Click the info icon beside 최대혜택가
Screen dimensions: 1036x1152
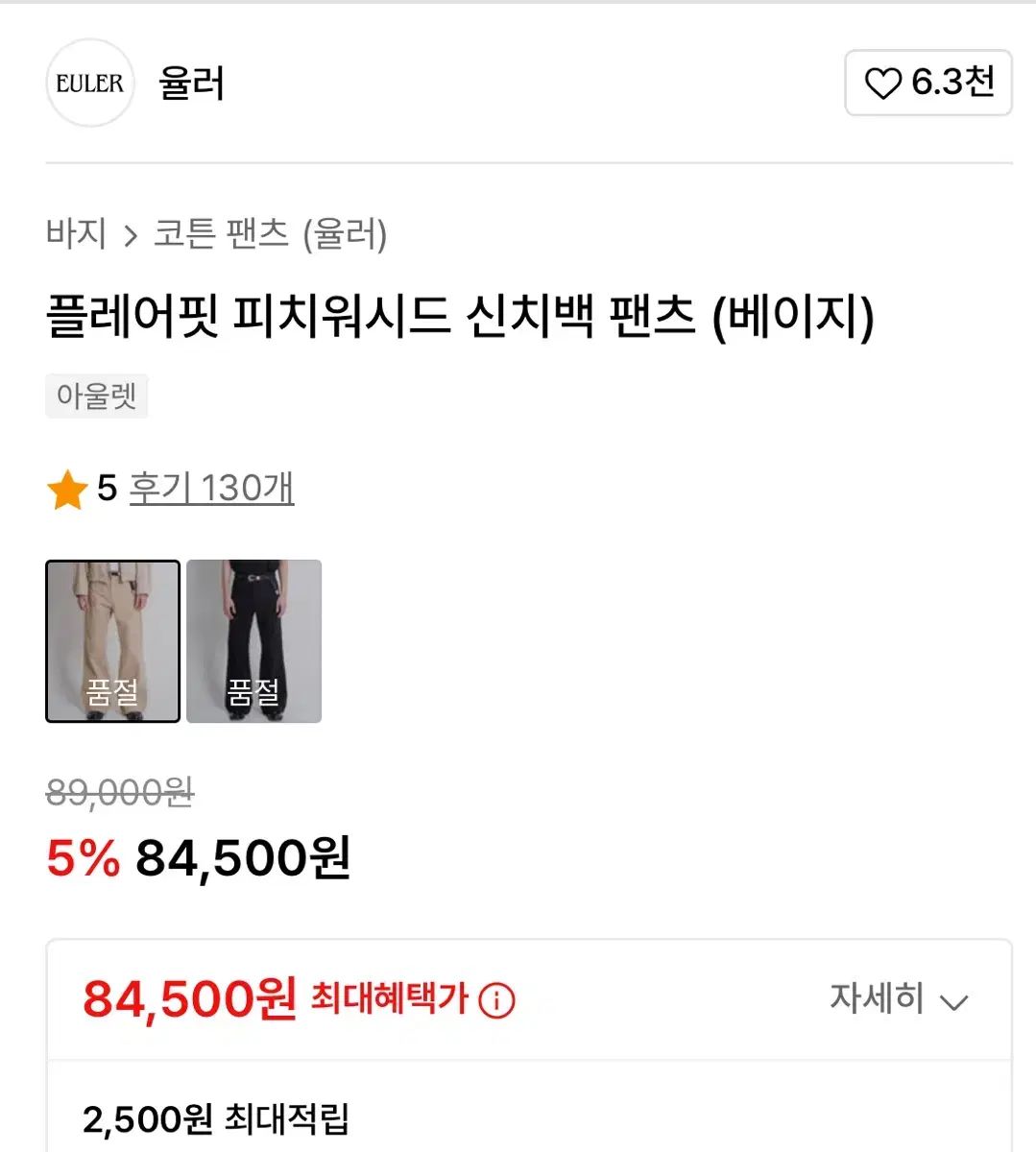coord(496,1000)
